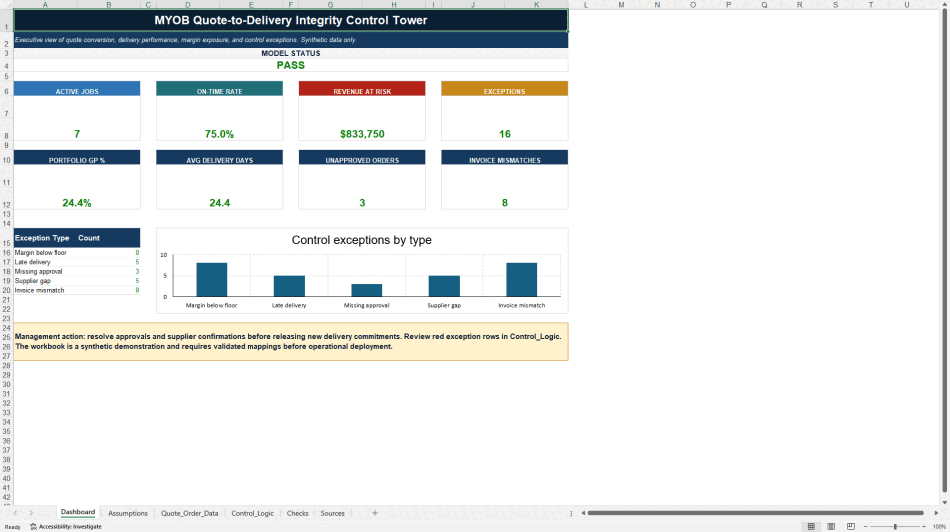Add a new sheet with plus icon

click(374, 513)
